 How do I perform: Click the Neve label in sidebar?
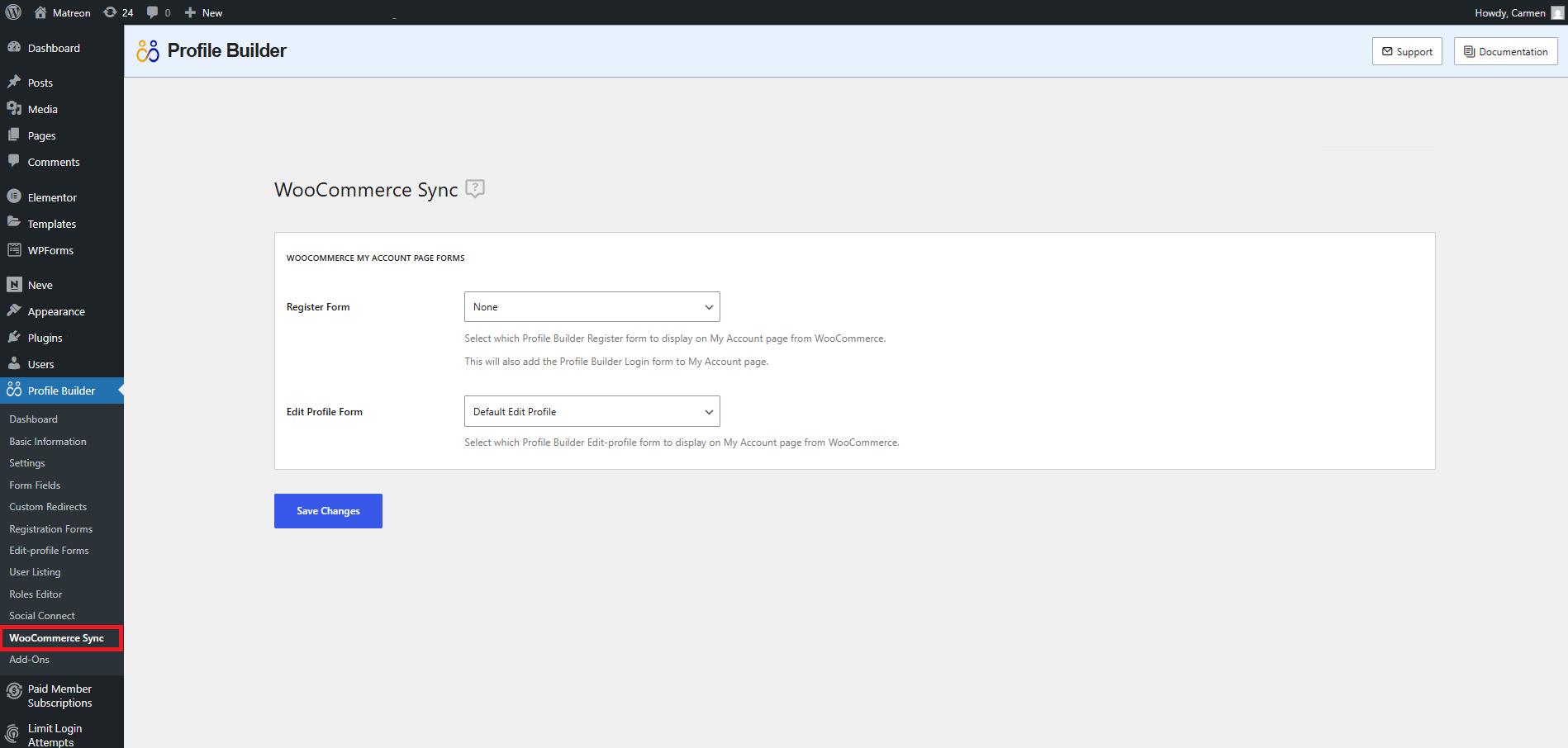40,285
